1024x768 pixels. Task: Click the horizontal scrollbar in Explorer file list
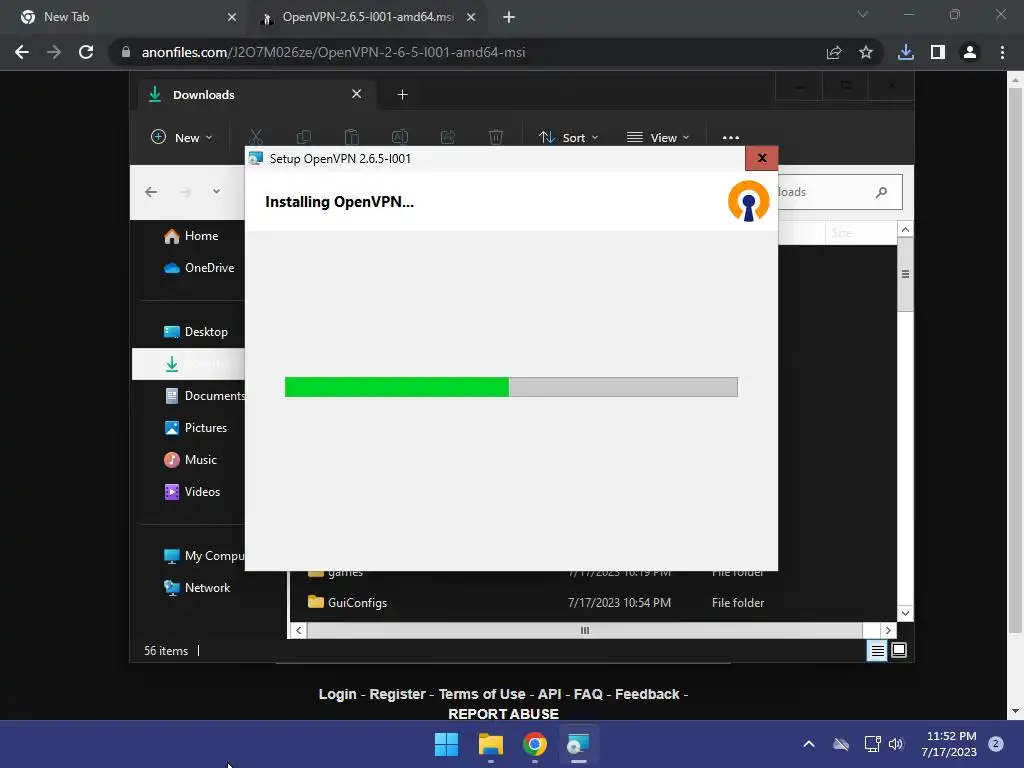coord(584,630)
